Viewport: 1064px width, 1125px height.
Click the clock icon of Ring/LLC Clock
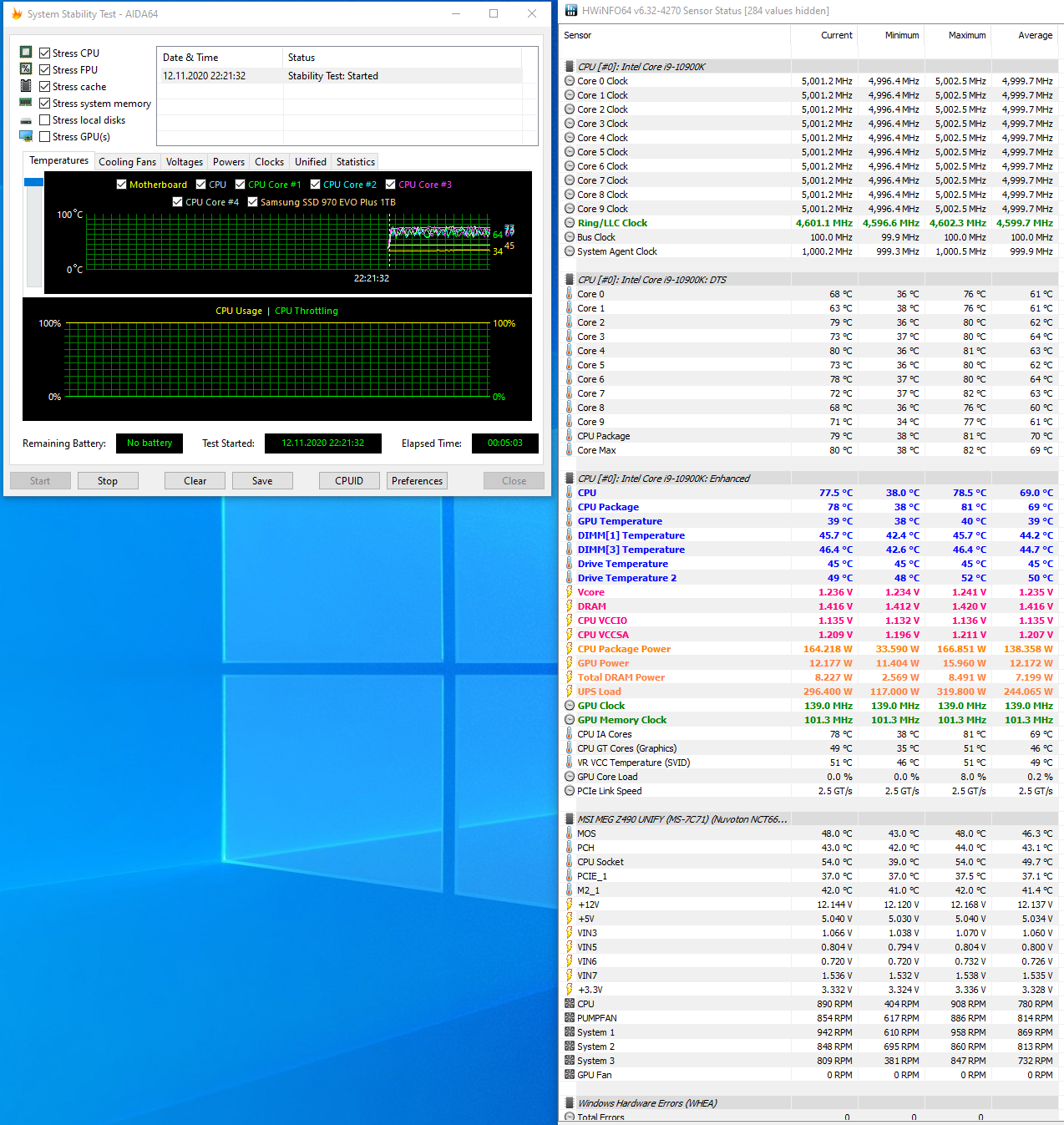point(570,223)
